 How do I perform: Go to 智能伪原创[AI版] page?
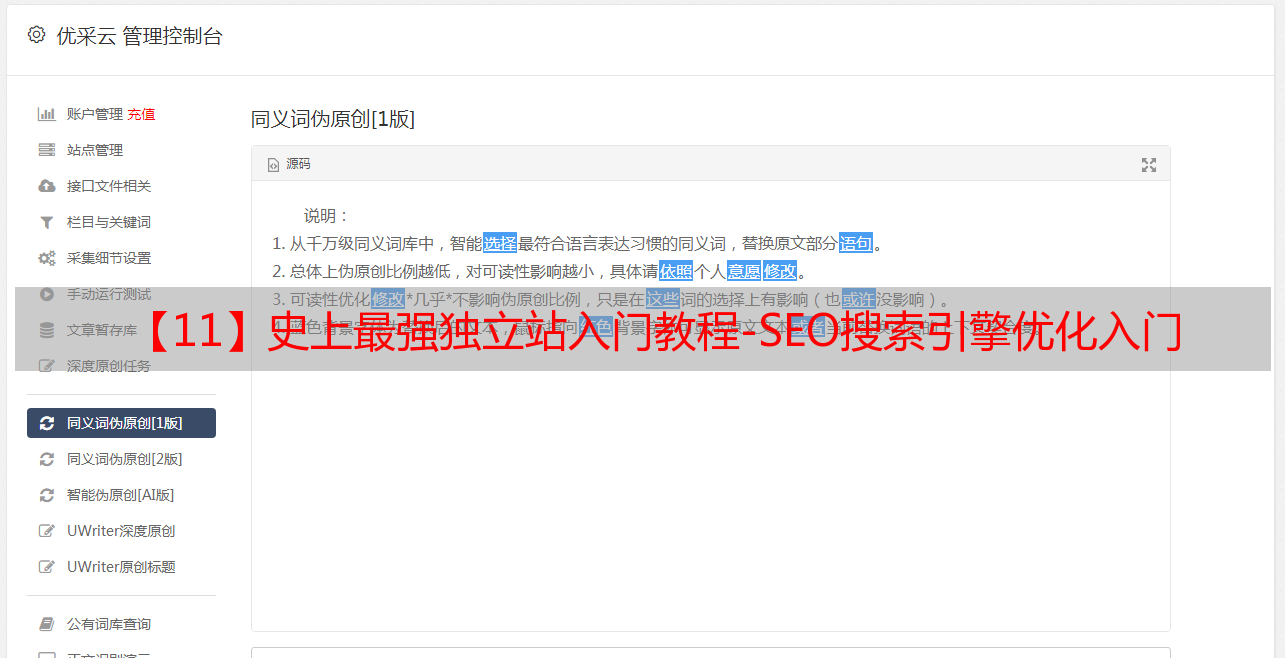(121, 495)
